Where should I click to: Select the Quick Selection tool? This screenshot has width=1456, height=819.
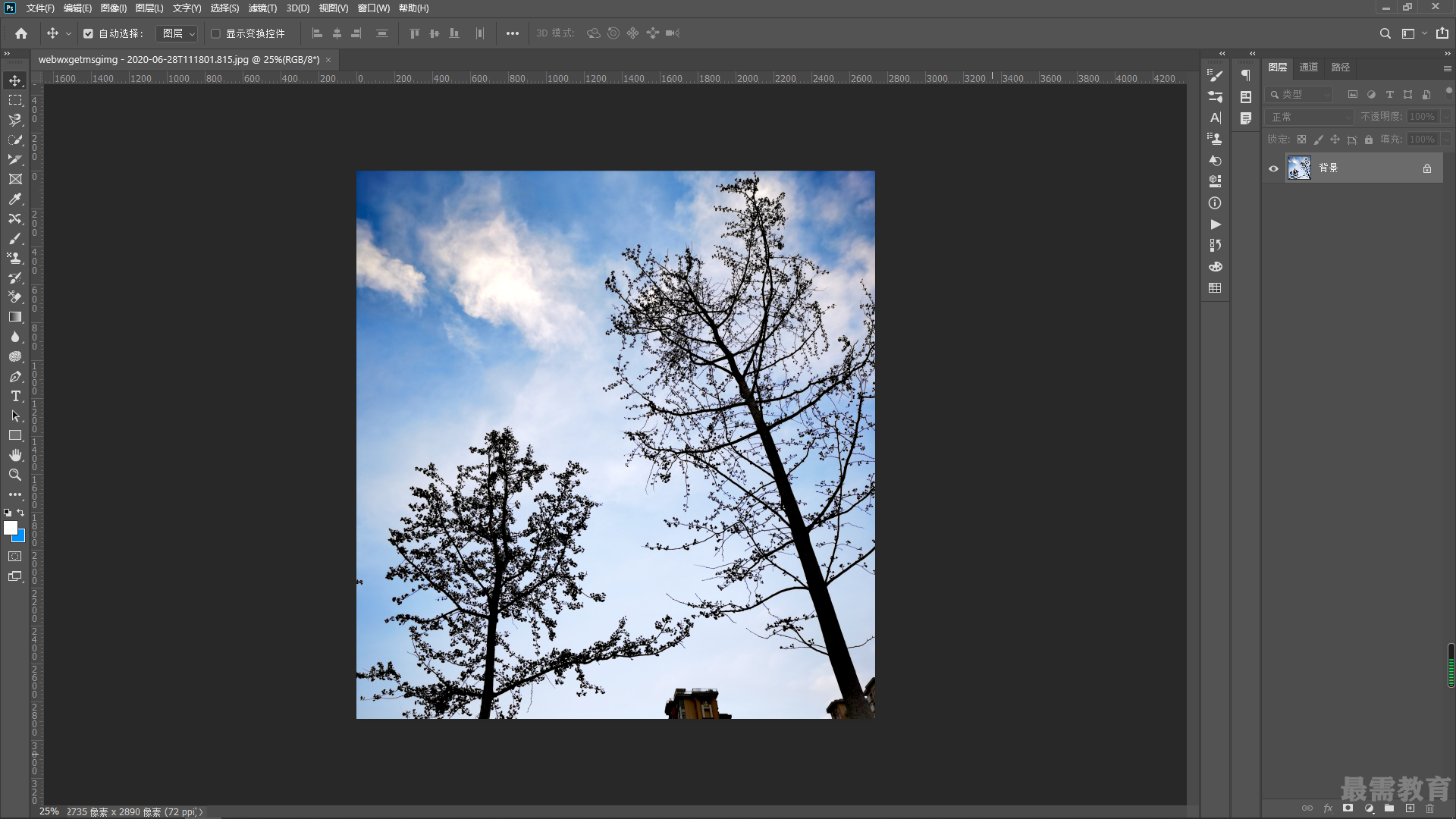click(15, 140)
